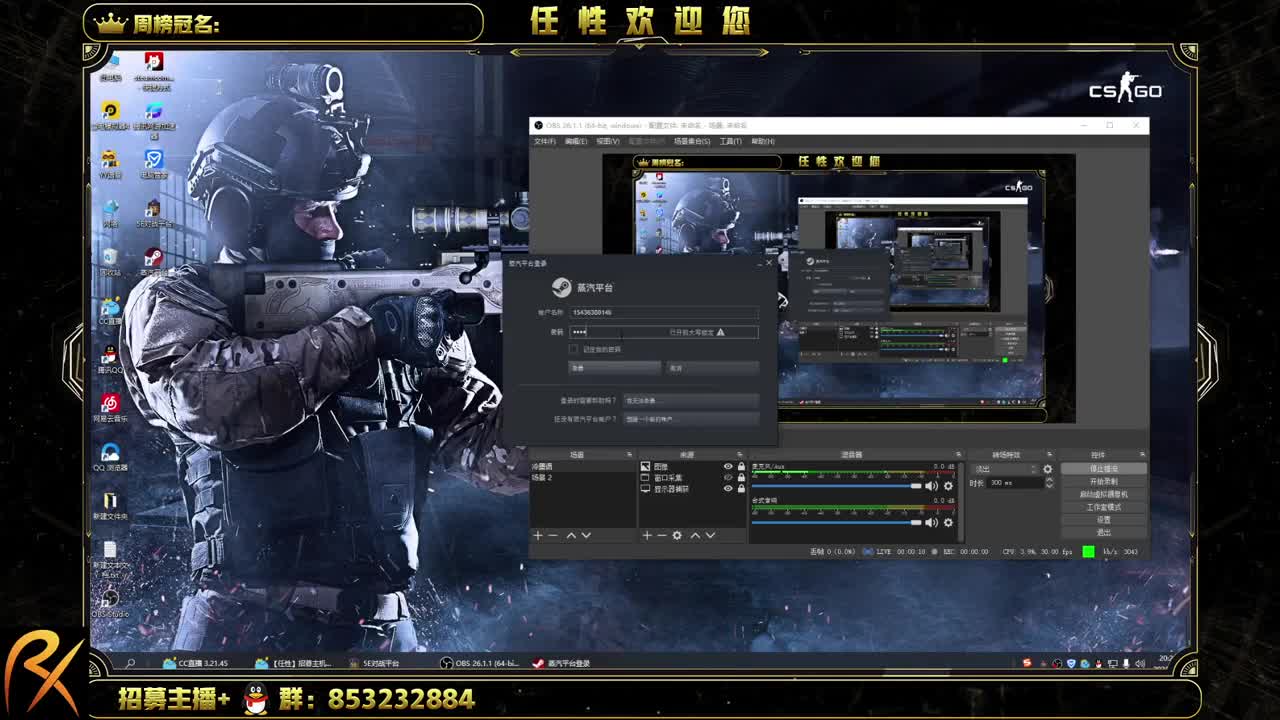The width and height of the screenshot is (1280, 720).
Task: Switch to OBS 26.1.1 taskbar item
Action: point(480,663)
